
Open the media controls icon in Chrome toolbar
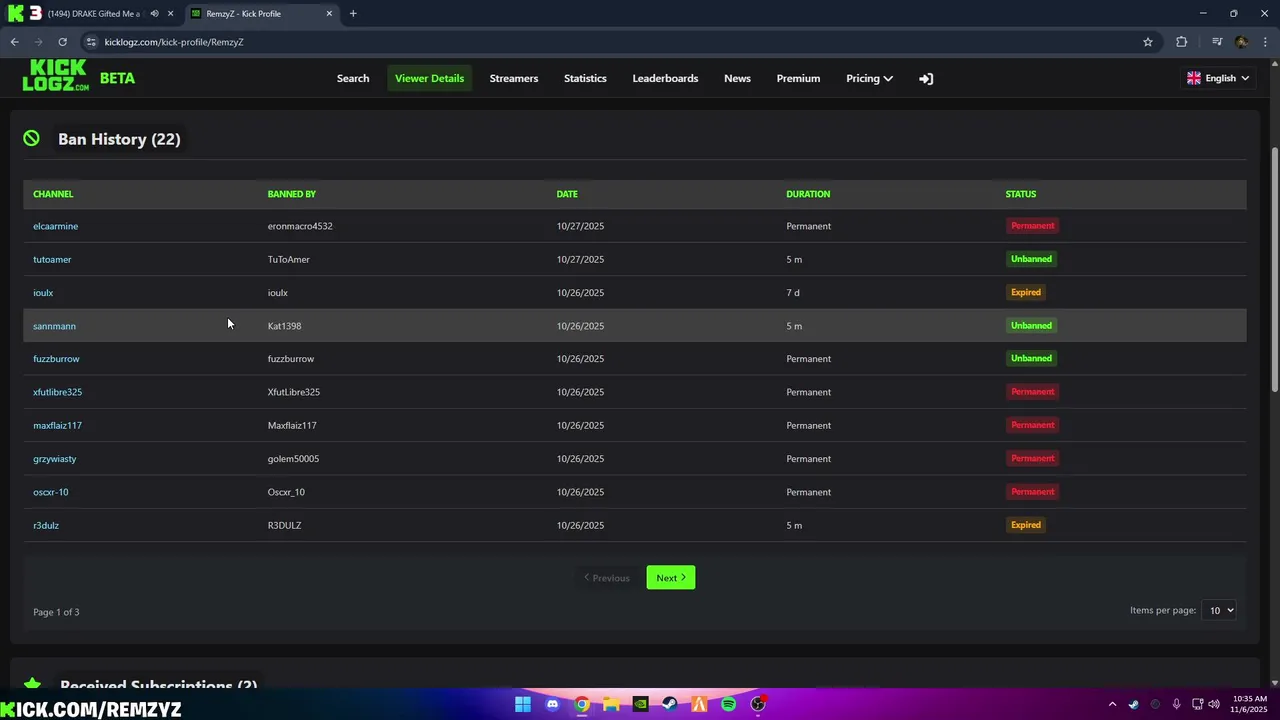point(1217,42)
